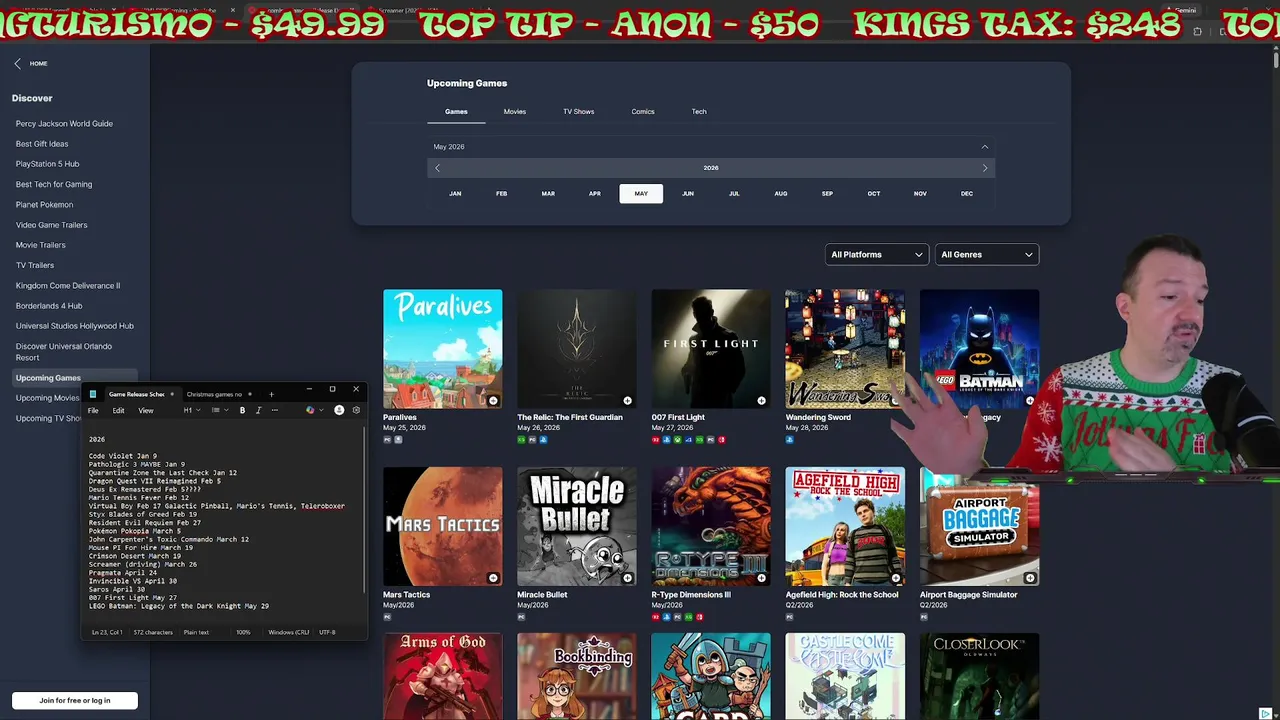Click plus icon on 007 First Light cover
This screenshot has height=720, width=1280.
point(761,401)
